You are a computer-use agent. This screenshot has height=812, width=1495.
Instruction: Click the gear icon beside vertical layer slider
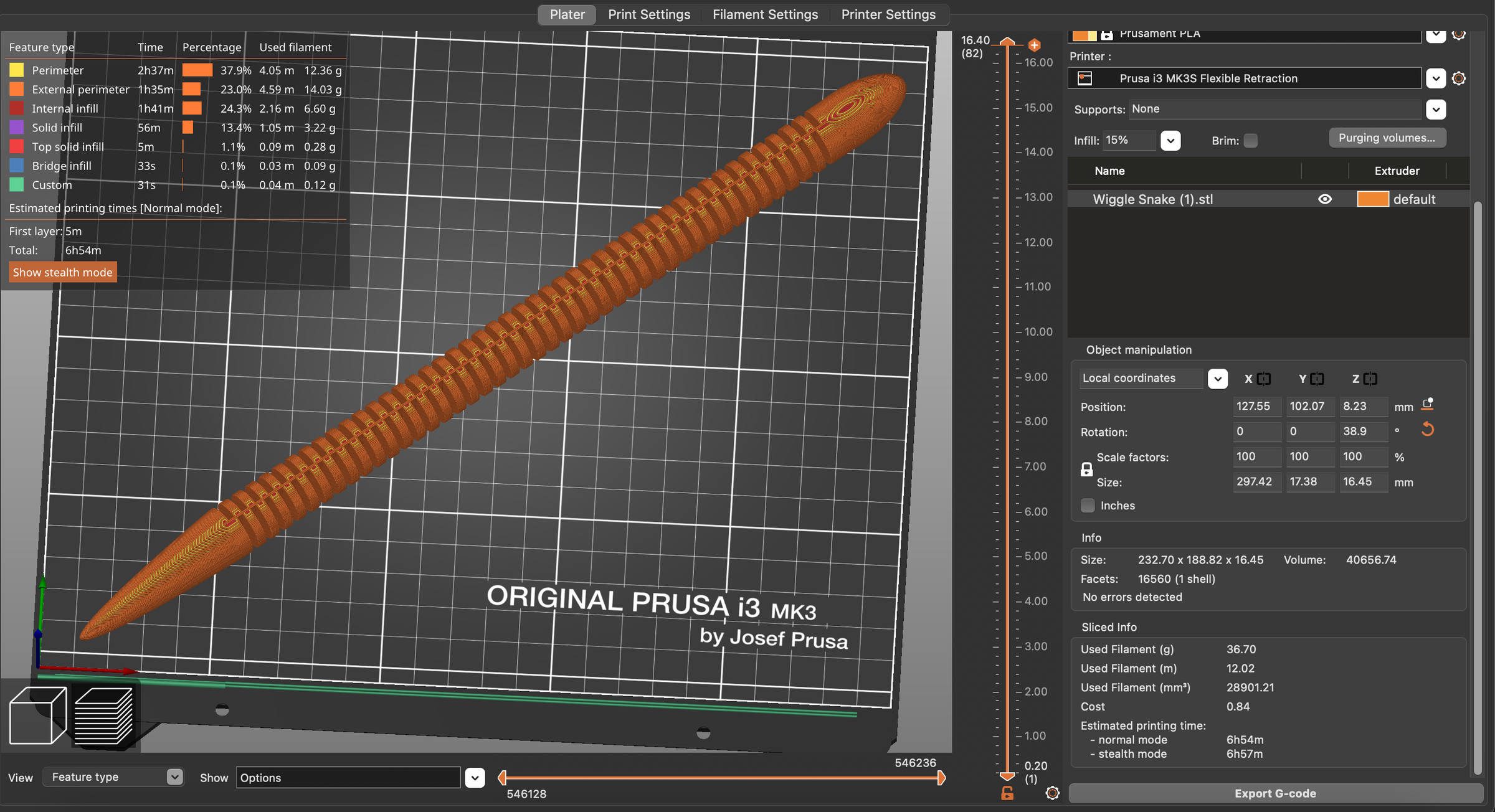pyautogui.click(x=1052, y=793)
